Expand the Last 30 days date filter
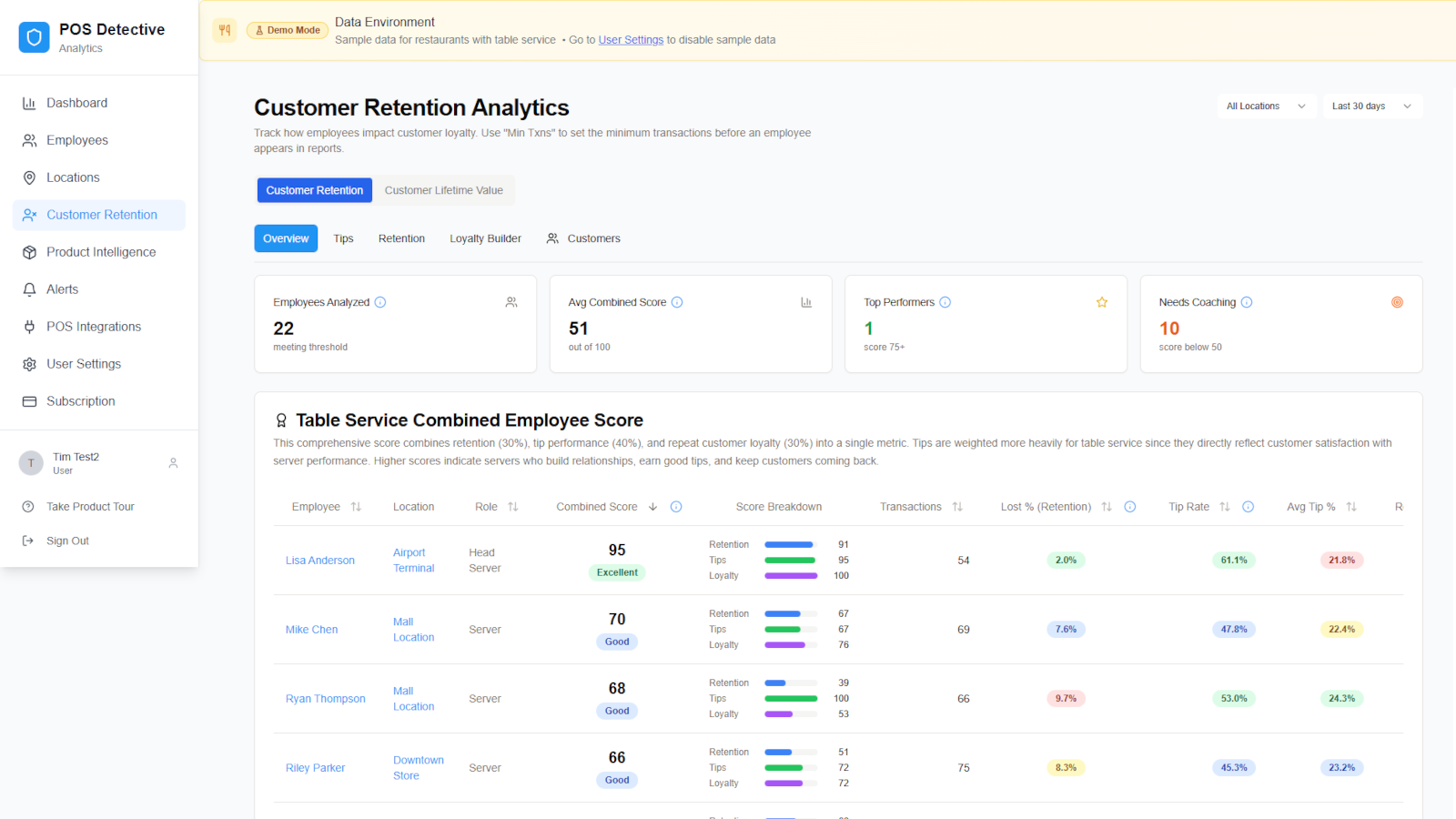The image size is (1456, 819). point(1371,106)
